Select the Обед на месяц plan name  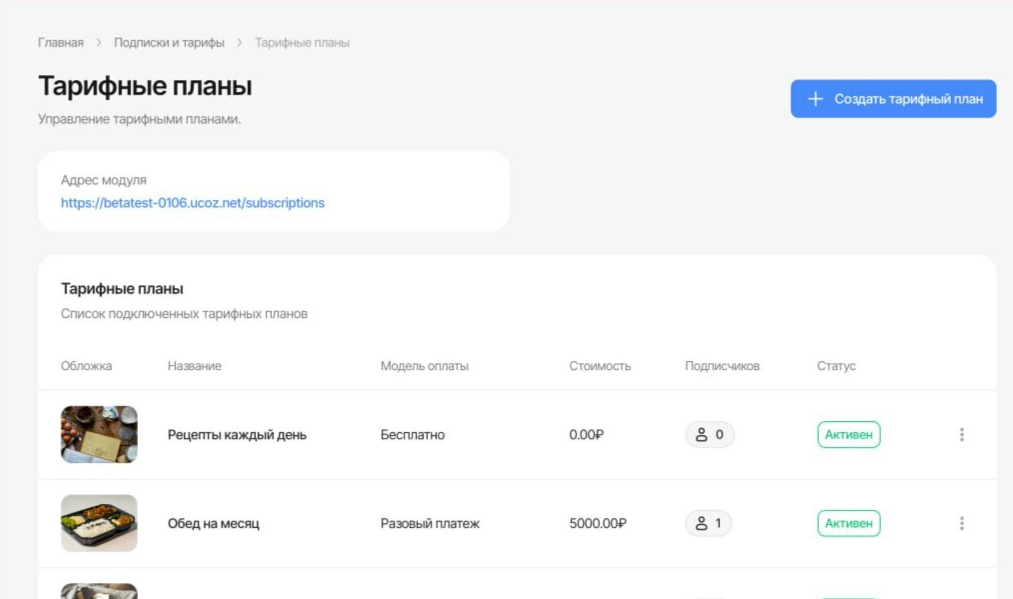213,523
